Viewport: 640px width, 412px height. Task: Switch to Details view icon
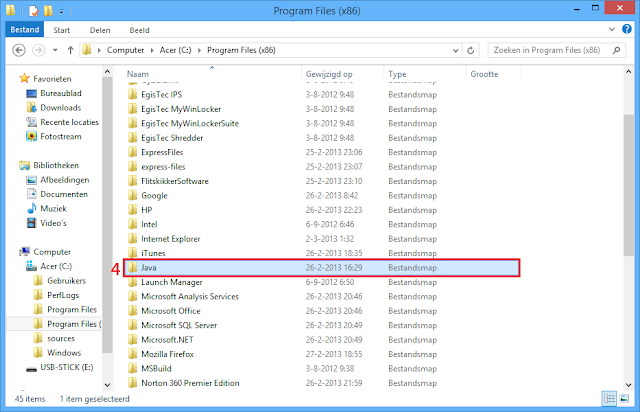[609, 399]
